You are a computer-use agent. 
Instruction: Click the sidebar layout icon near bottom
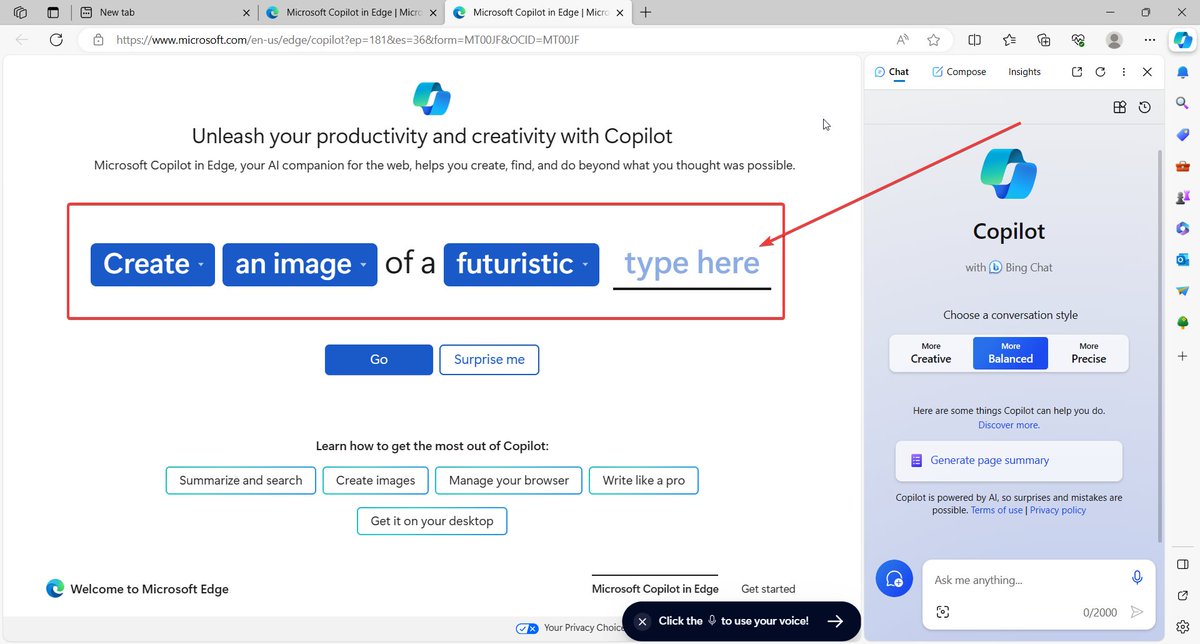[1182, 565]
